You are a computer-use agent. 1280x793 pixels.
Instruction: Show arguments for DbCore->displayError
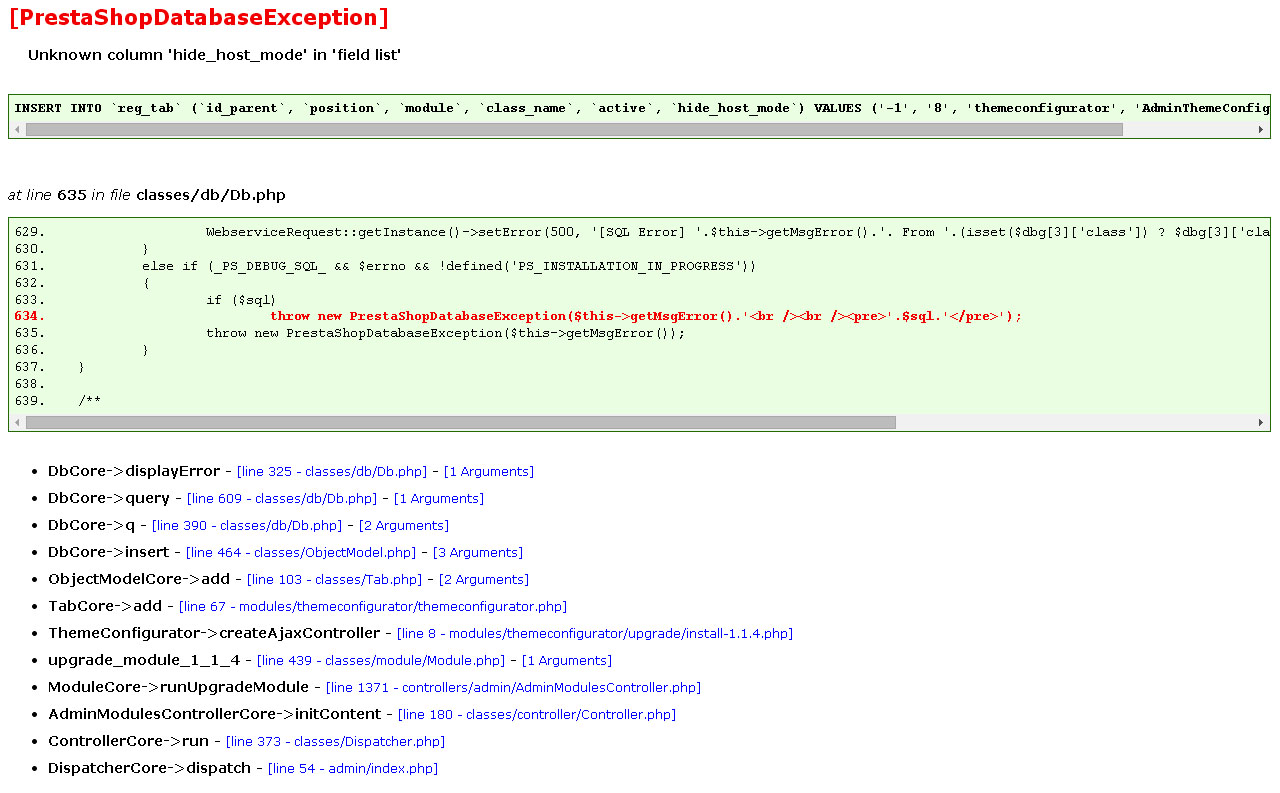pyautogui.click(x=489, y=471)
